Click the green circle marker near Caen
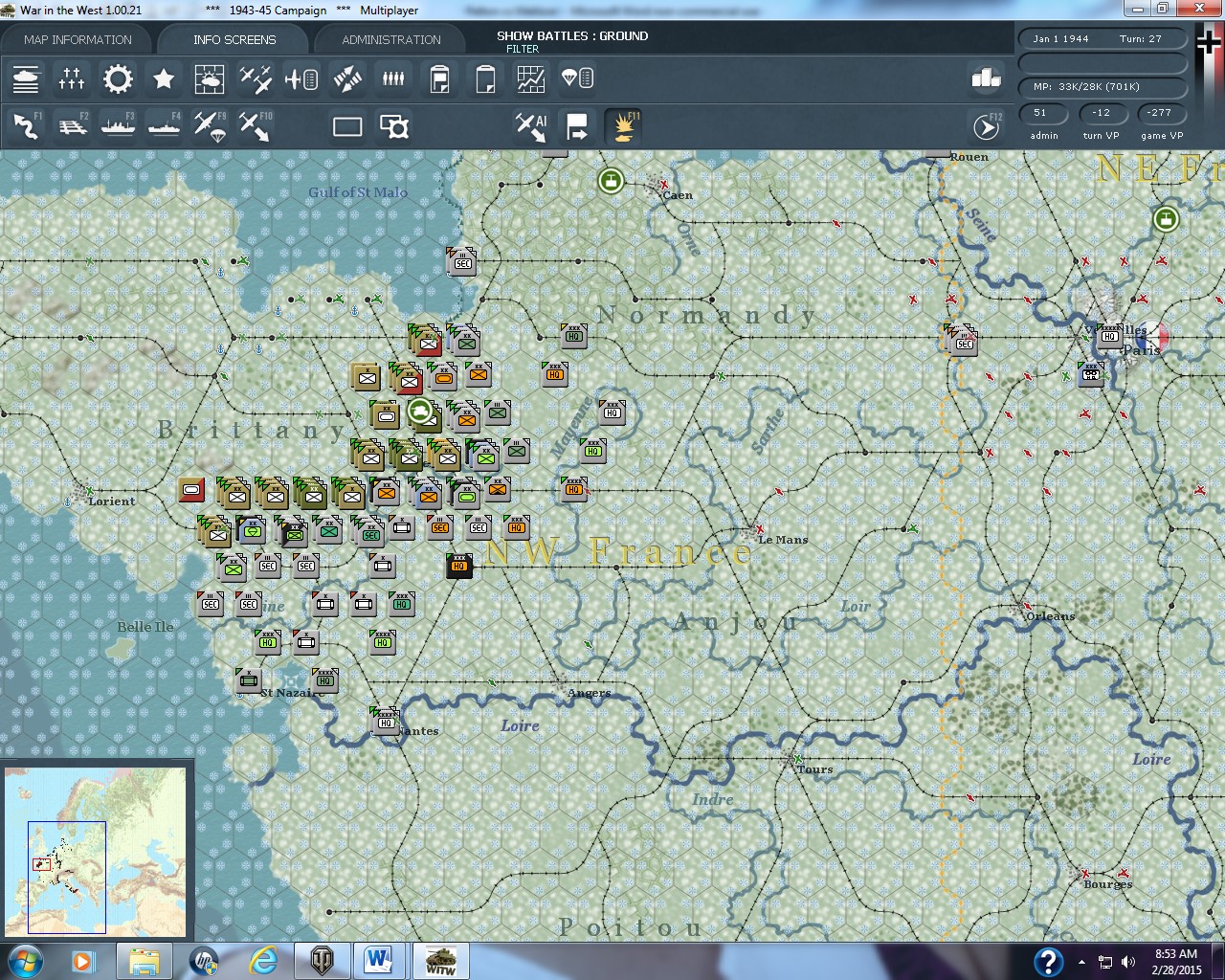The image size is (1225, 980). [611, 180]
